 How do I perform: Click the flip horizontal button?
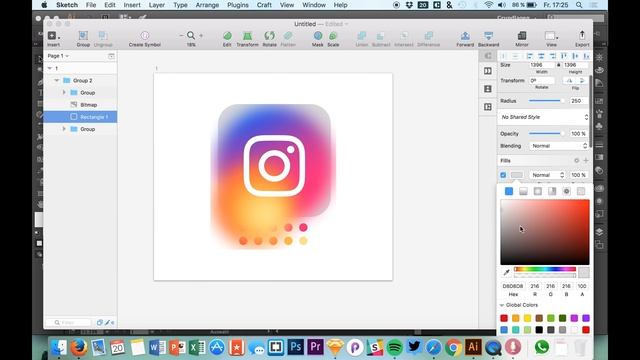point(569,80)
